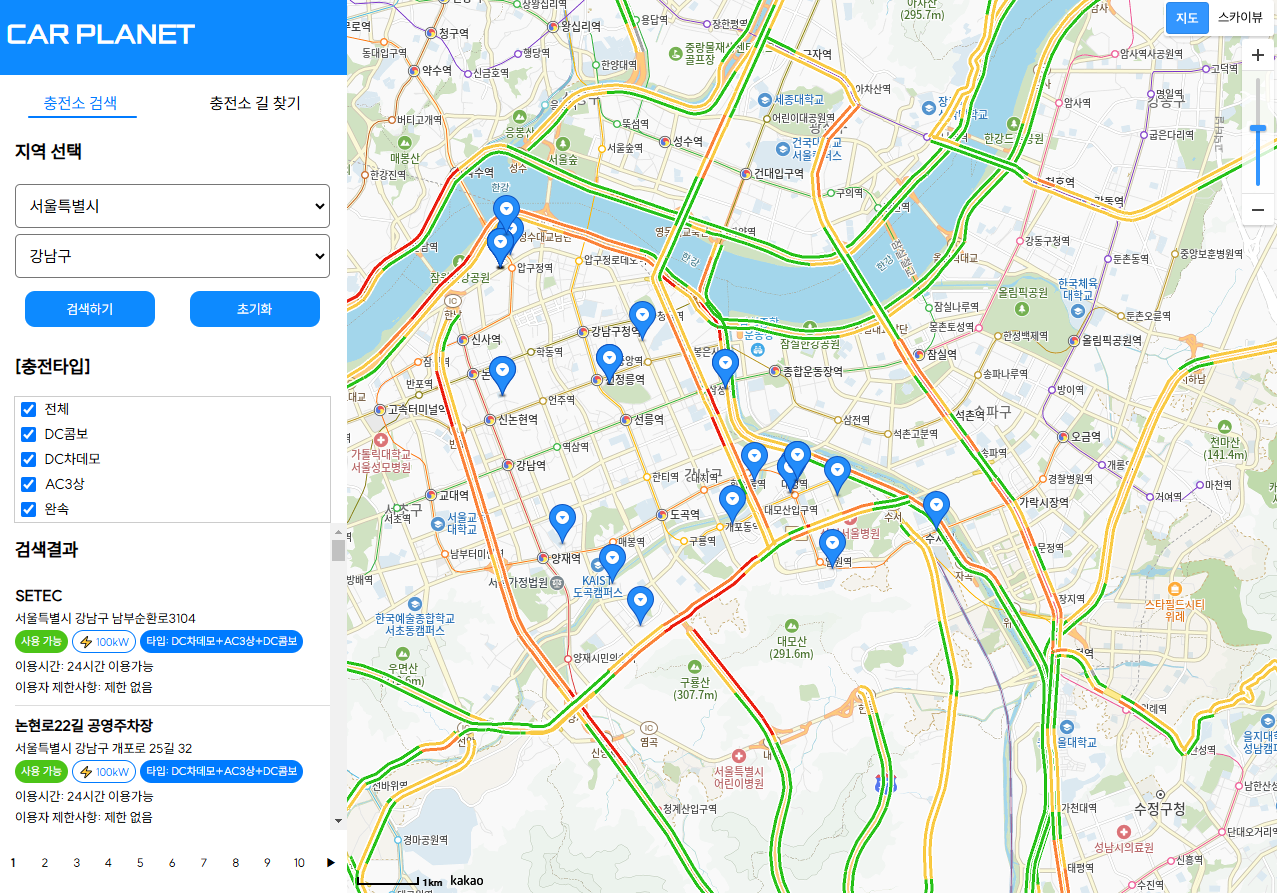
Task: Go to results page 2
Action: [x=45, y=863]
